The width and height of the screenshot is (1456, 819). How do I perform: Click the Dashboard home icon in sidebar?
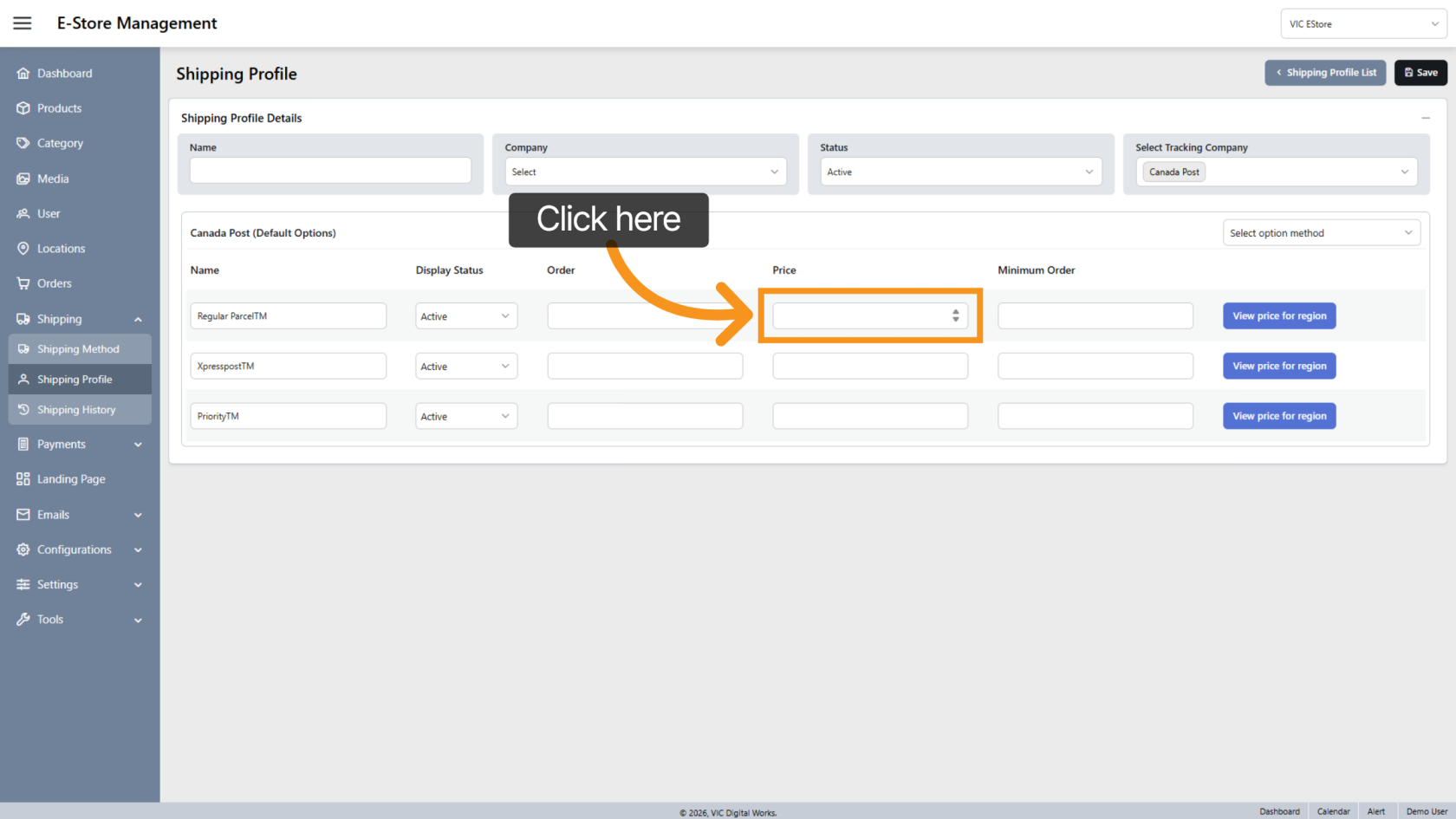point(23,74)
